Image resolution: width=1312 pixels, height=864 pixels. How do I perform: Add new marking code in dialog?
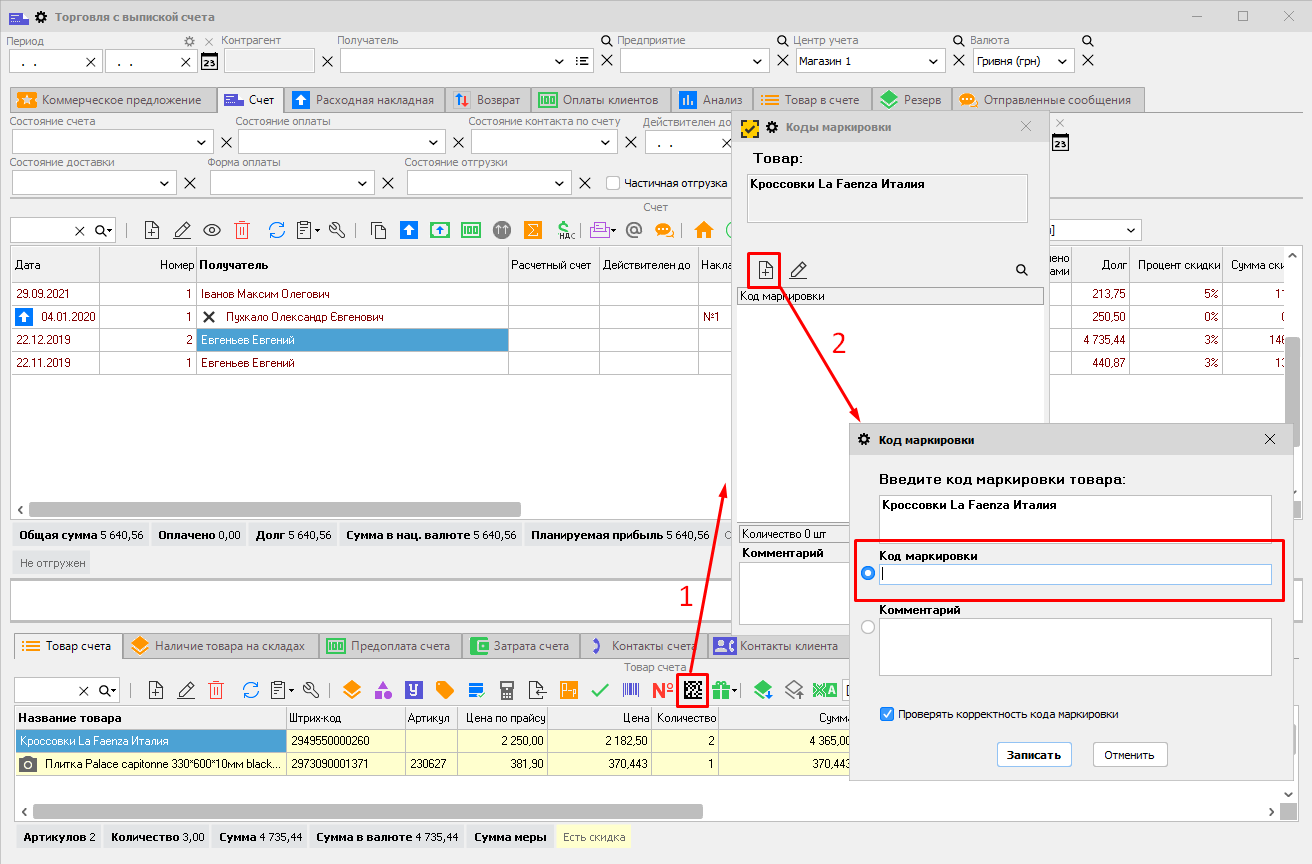pyautogui.click(x=764, y=270)
